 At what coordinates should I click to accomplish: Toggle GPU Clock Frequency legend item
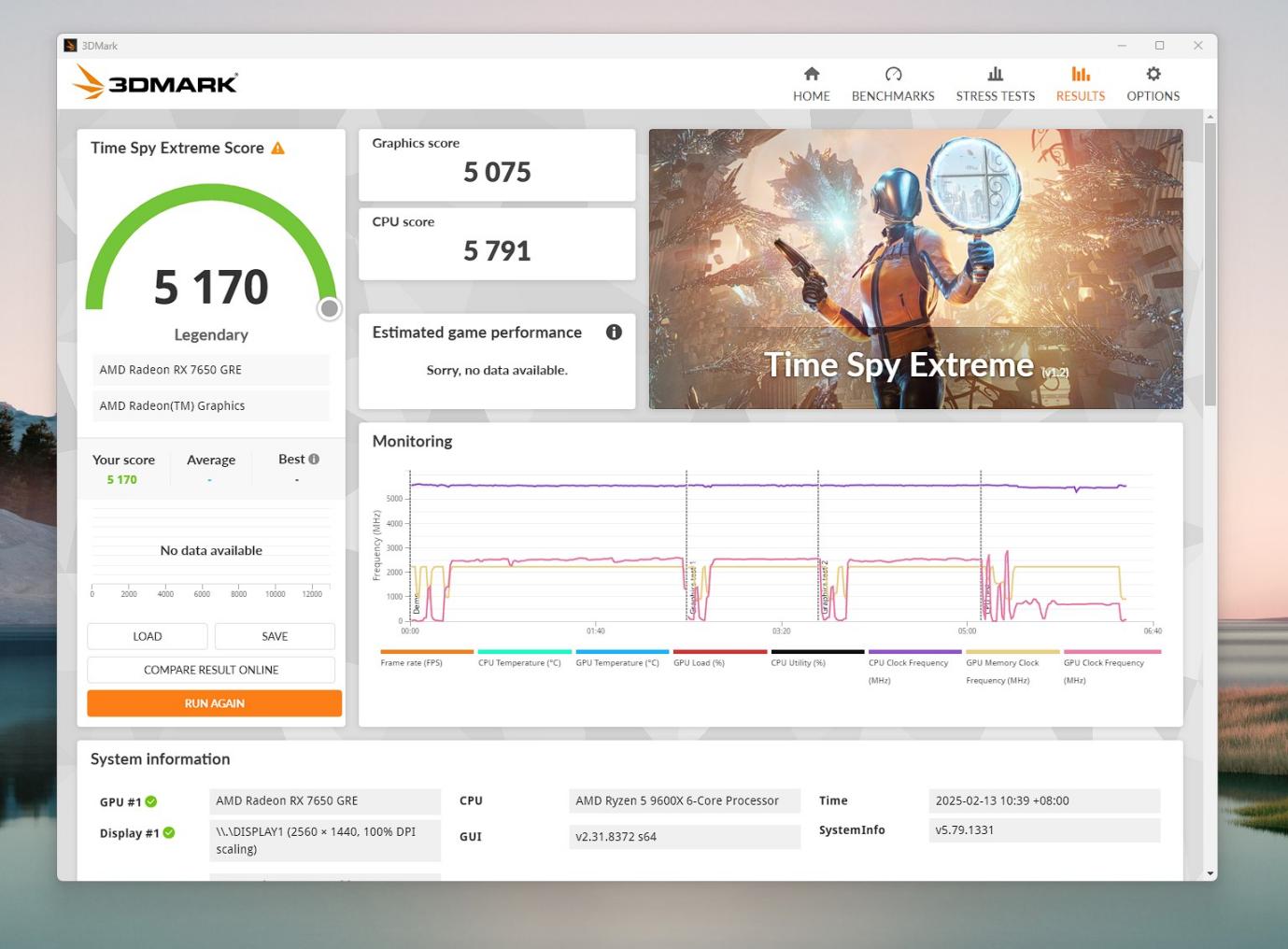pyautogui.click(x=1111, y=667)
